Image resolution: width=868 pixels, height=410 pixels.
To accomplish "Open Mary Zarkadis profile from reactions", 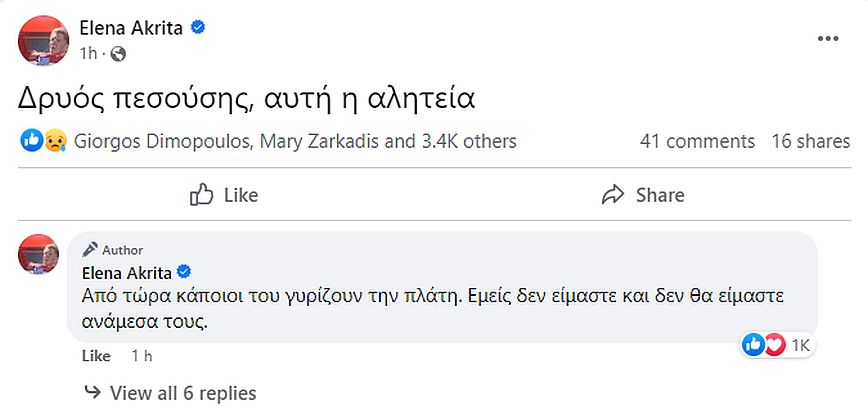I will [320, 142].
